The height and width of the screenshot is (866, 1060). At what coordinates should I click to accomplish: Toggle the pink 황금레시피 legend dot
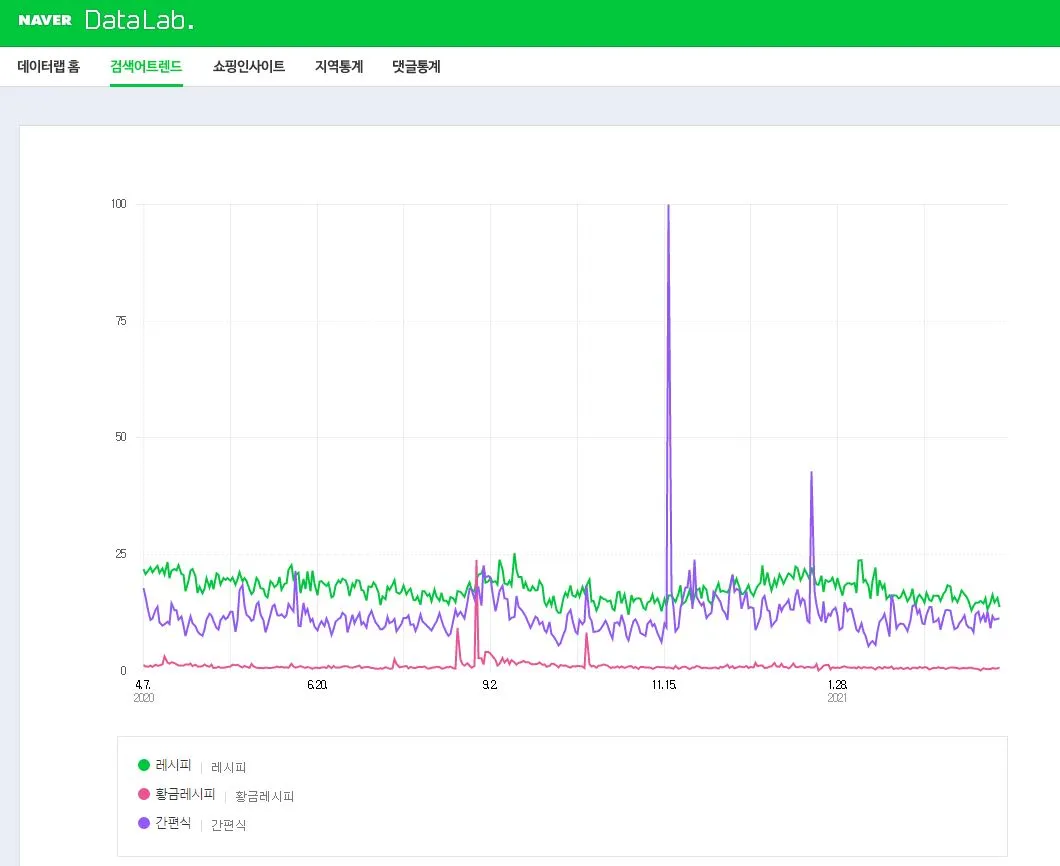[x=144, y=794]
